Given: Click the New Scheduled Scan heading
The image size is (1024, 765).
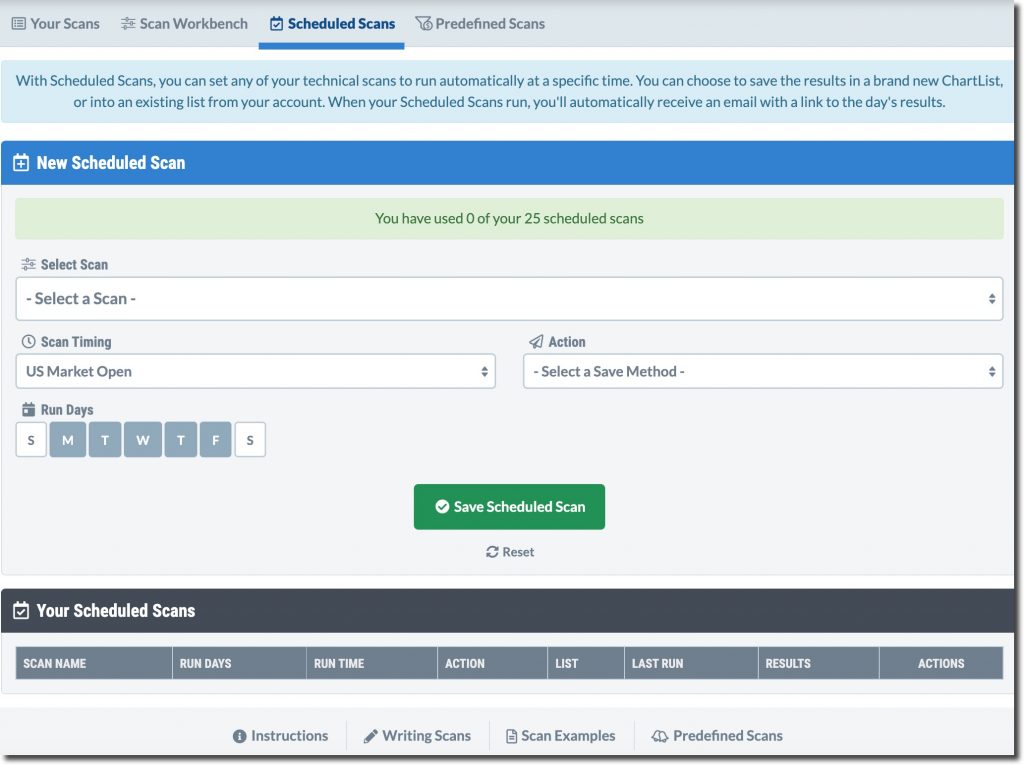Looking at the screenshot, I should click(x=111, y=163).
